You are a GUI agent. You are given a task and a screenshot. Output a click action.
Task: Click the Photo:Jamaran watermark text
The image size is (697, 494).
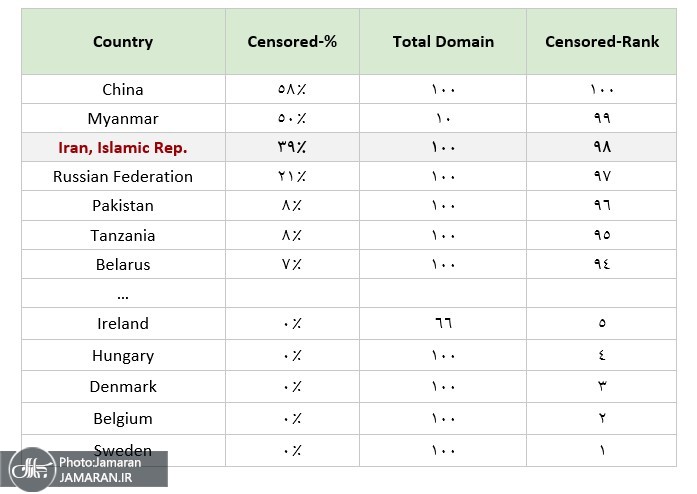99,462
